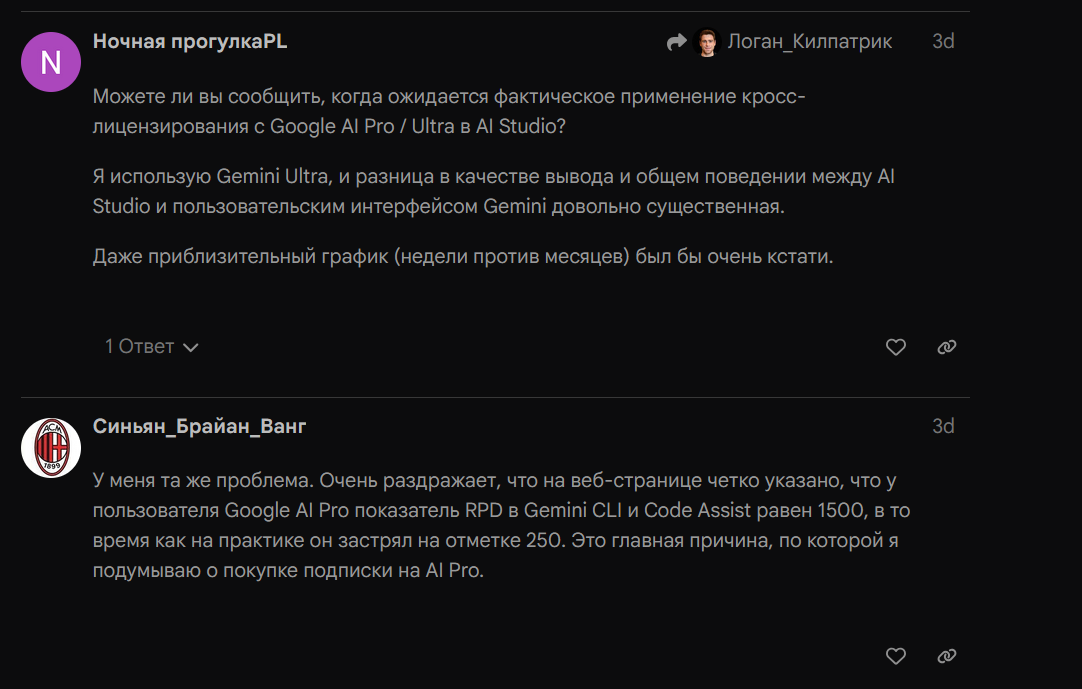Expand the "1 Ответ" replies
1082x689 pixels.
pos(140,347)
